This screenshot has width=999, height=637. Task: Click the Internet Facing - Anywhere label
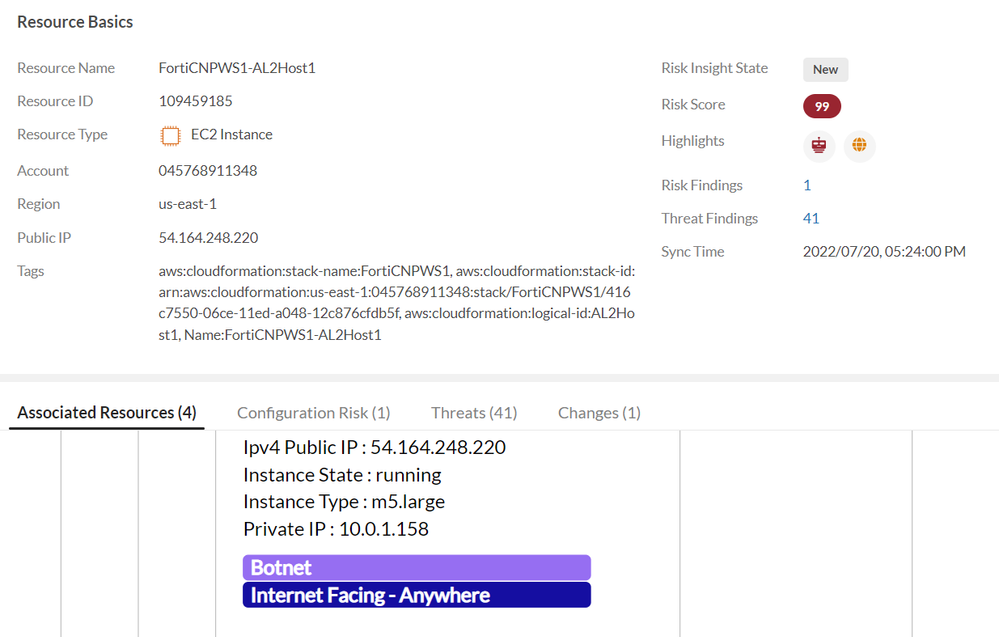coord(416,595)
